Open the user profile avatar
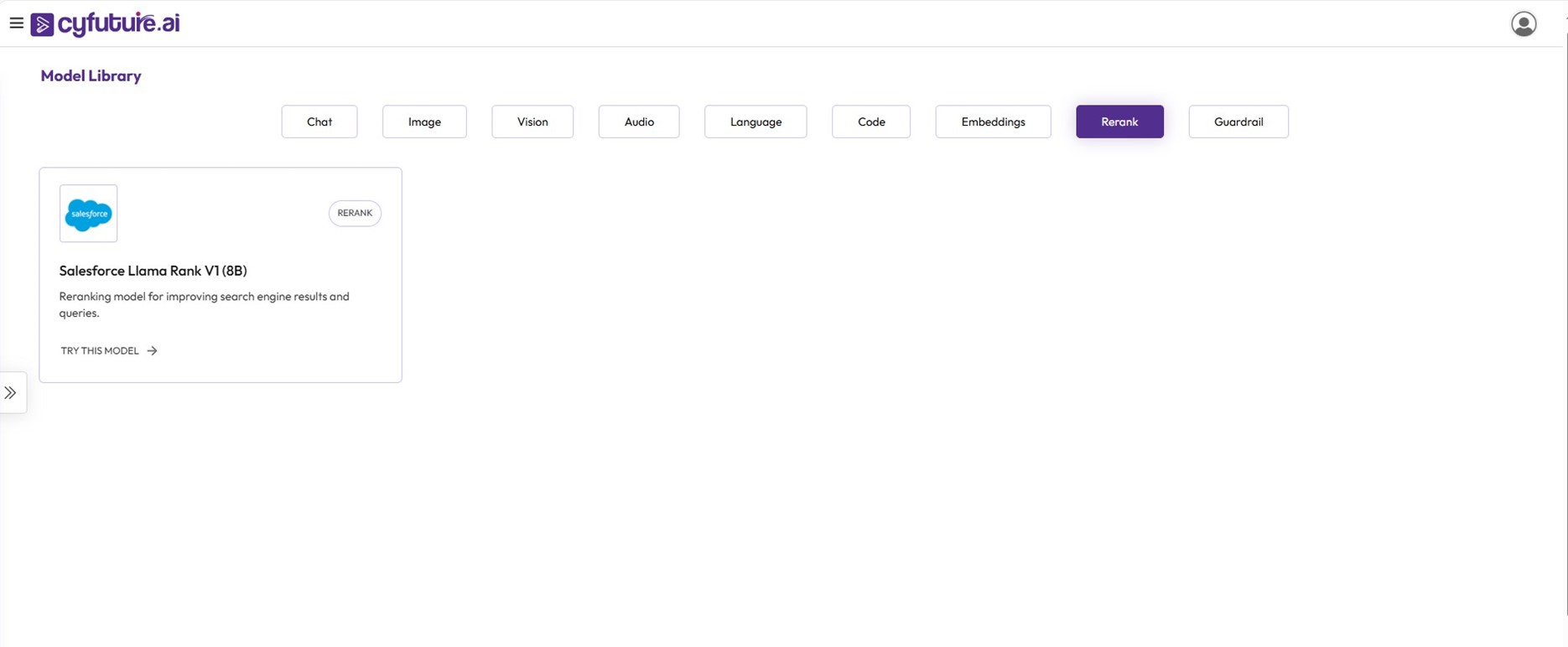The width and height of the screenshot is (1568, 647). pos(1523,24)
